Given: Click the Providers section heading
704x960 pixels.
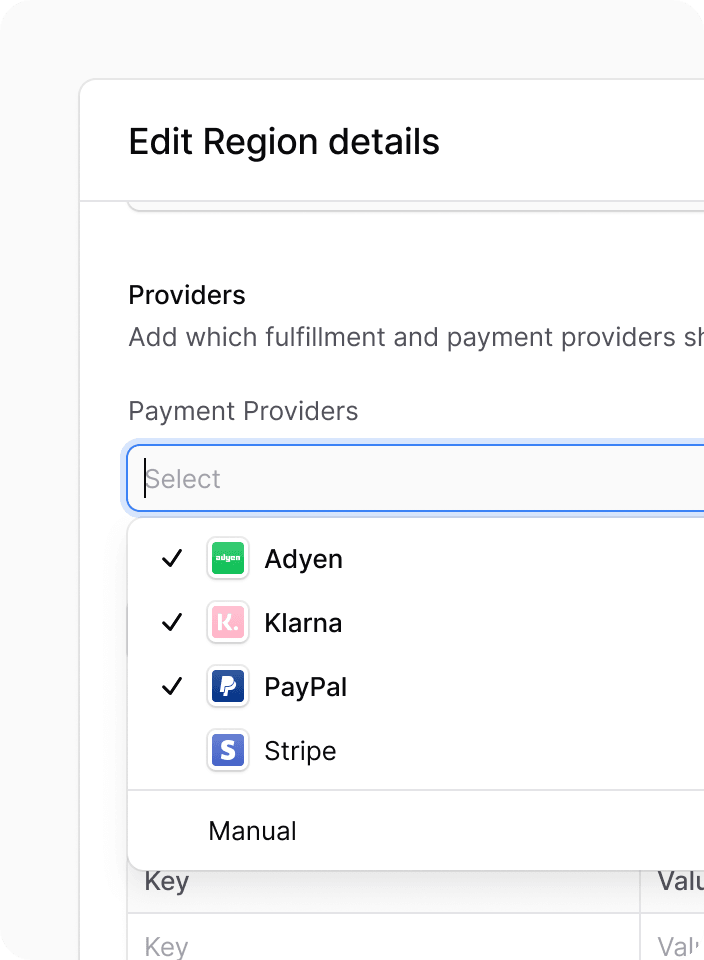Looking at the screenshot, I should pos(187,295).
